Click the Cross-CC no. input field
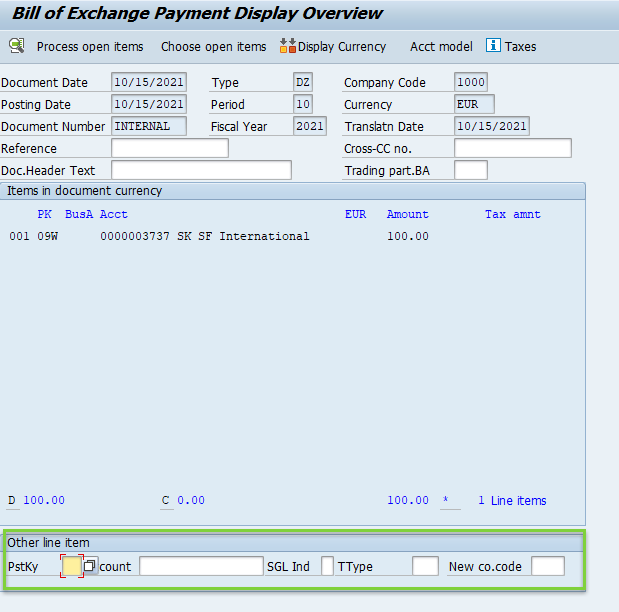619x612 pixels. (x=512, y=148)
